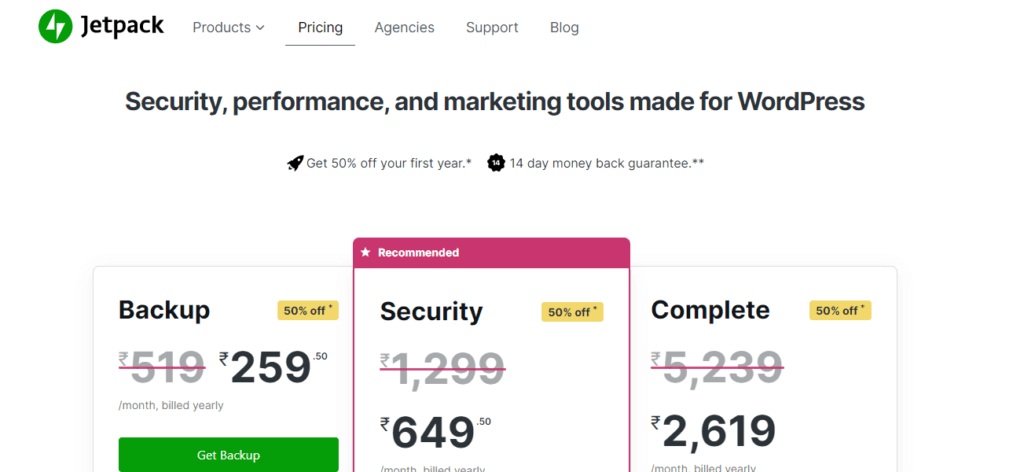Open the Pricing navigation item
The image size is (1024, 472).
[x=320, y=27]
